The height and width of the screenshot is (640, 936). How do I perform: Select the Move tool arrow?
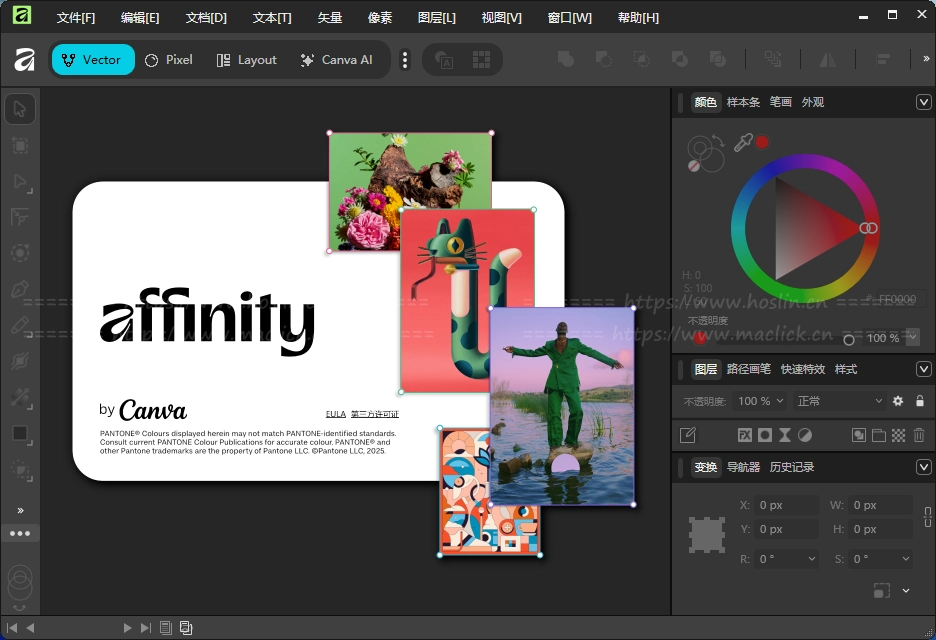(20, 109)
